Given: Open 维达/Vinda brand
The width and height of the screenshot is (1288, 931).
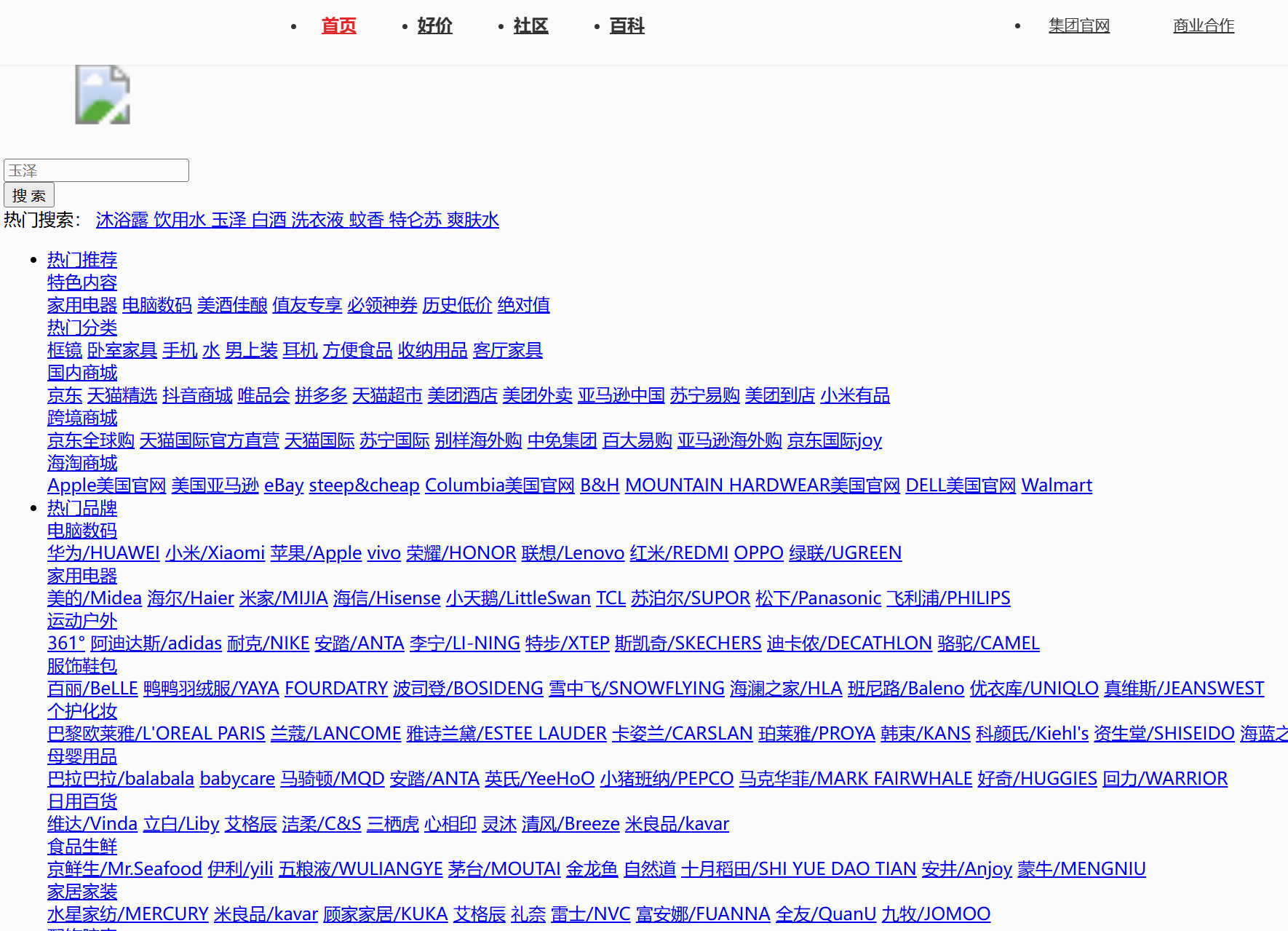Looking at the screenshot, I should click(92, 824).
